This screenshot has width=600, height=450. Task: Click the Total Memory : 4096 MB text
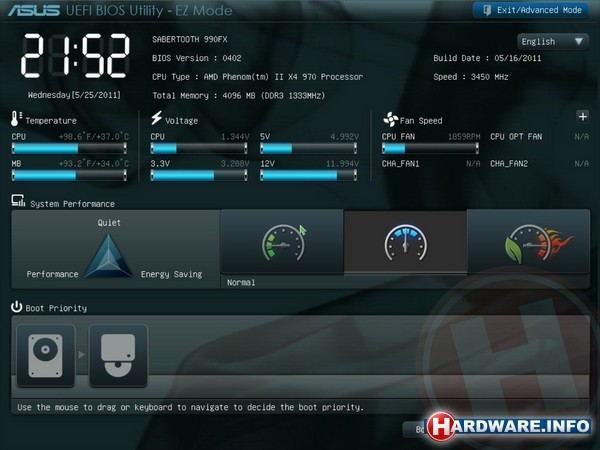point(238,96)
